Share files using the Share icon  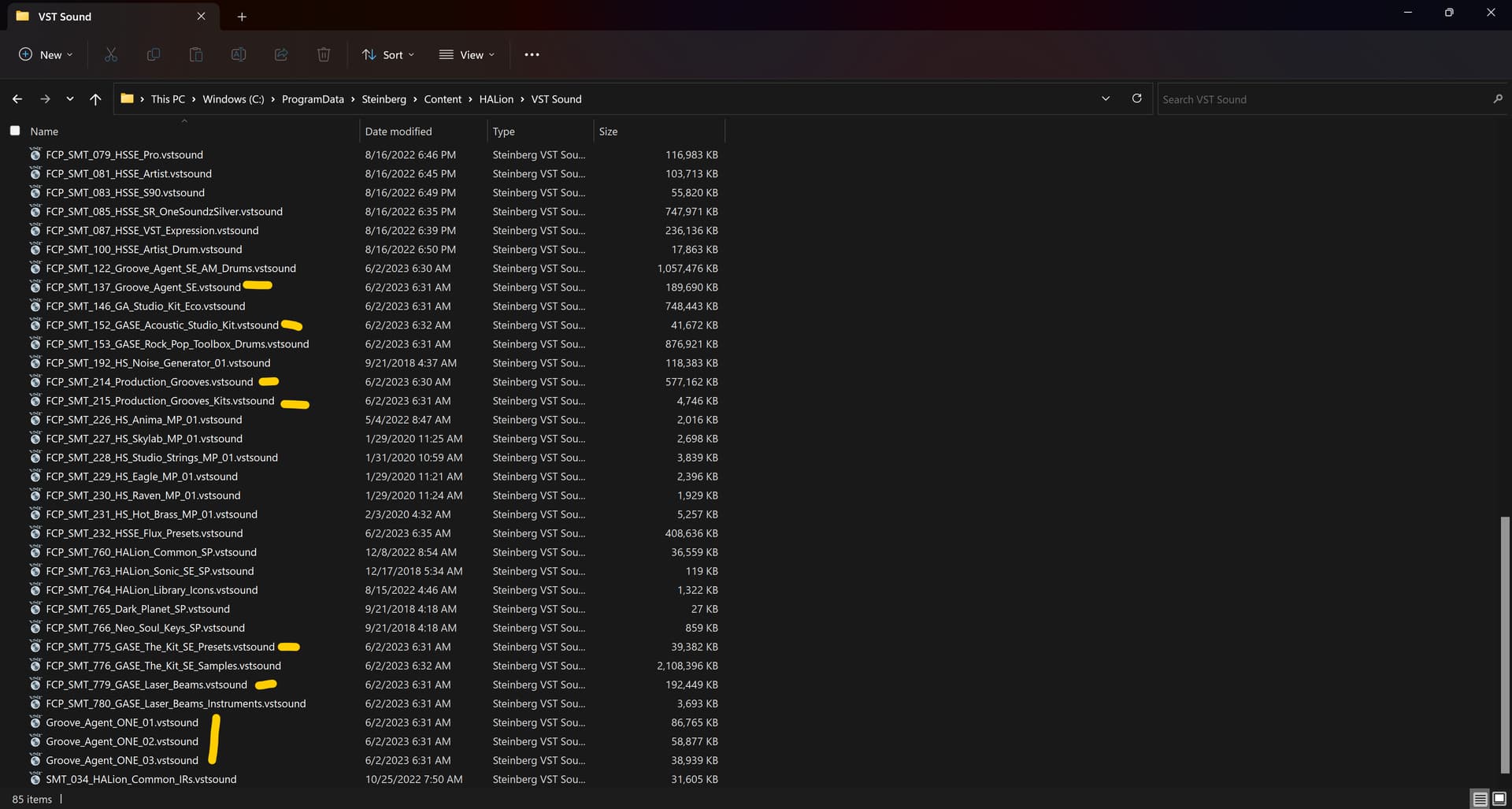[x=280, y=54]
